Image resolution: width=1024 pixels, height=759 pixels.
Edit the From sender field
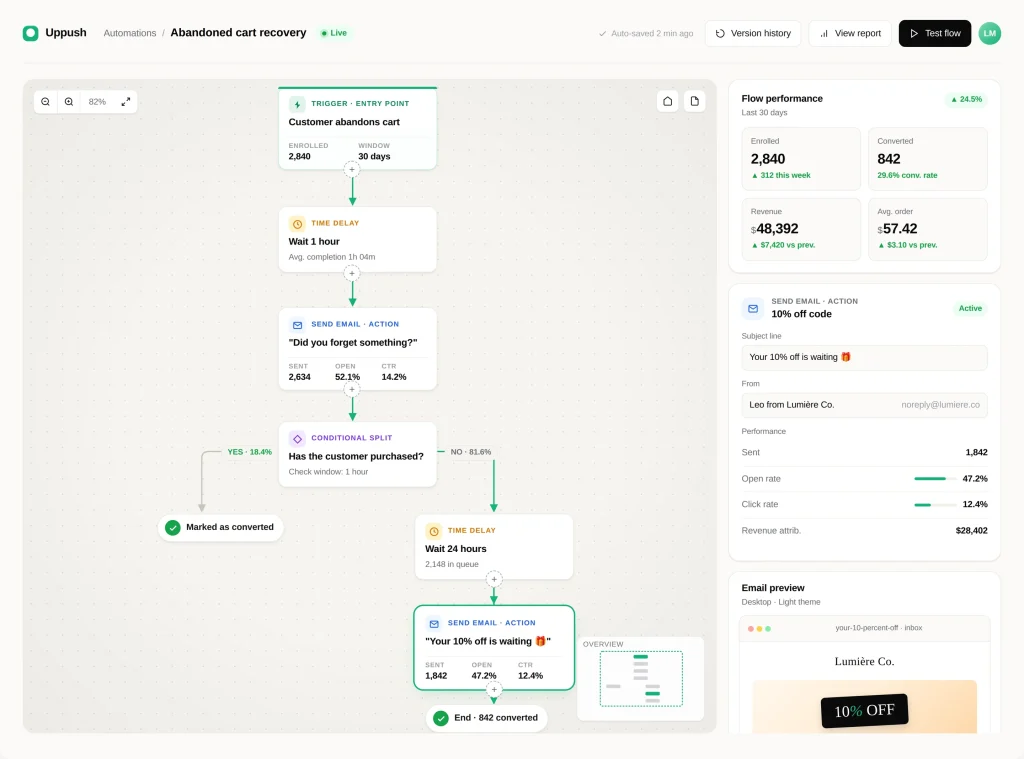click(x=864, y=405)
